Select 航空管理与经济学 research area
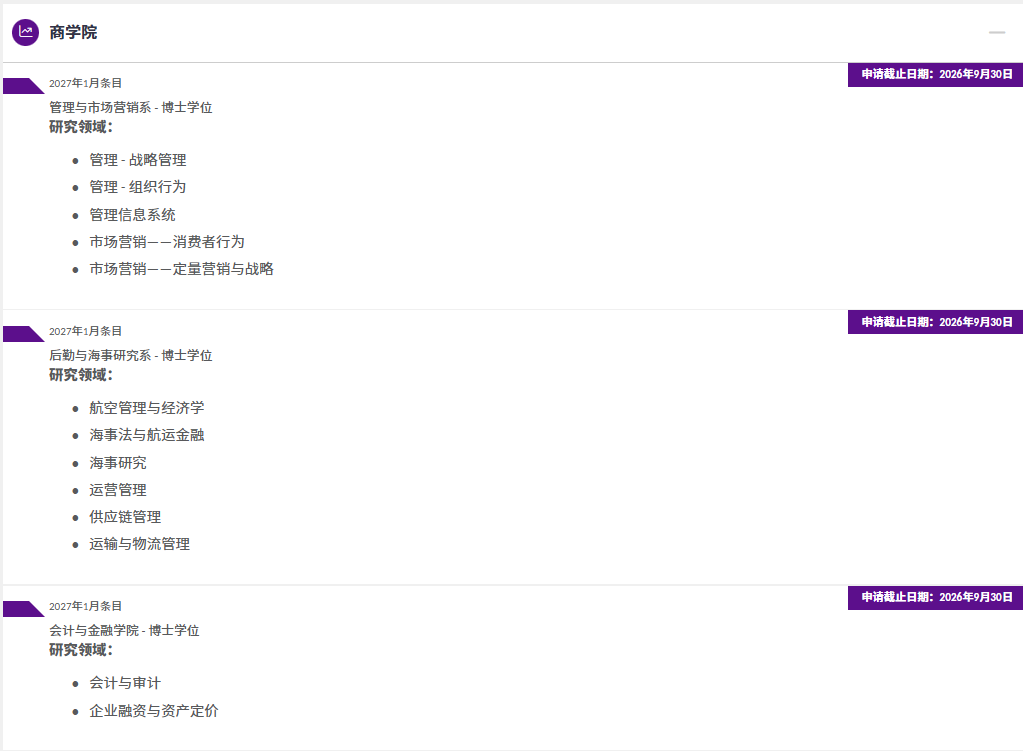1023x751 pixels. pyautogui.click(x=147, y=408)
